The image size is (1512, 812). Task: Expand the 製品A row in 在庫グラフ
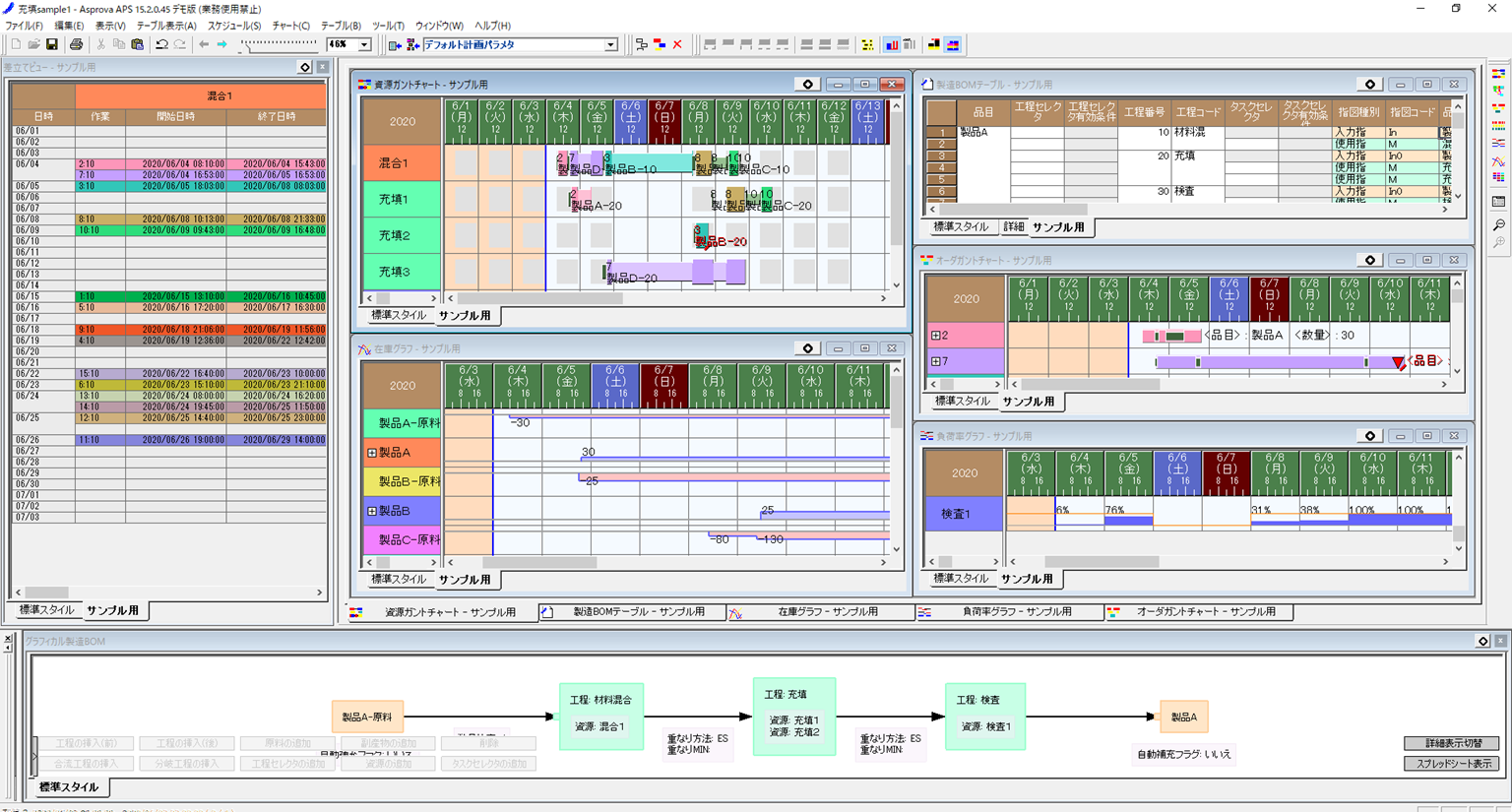[x=372, y=453]
